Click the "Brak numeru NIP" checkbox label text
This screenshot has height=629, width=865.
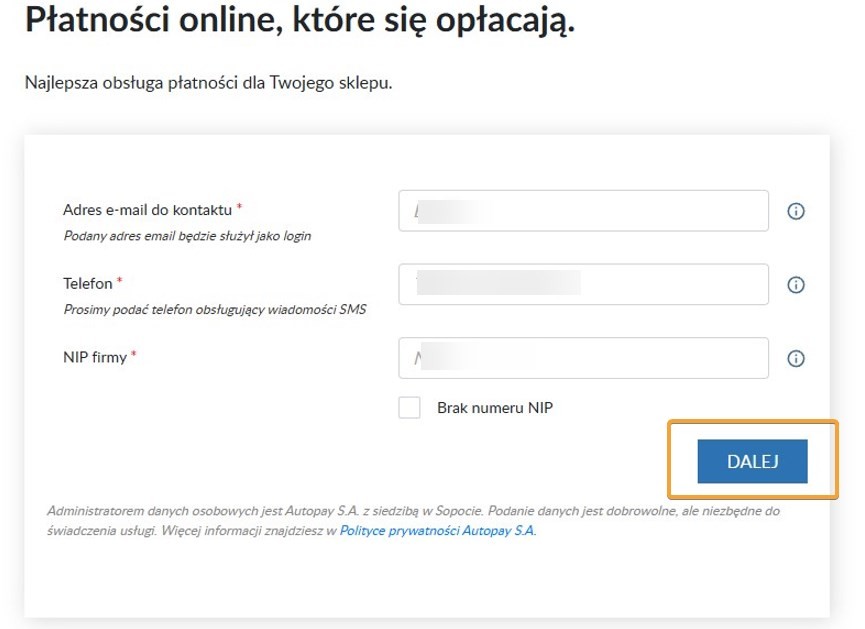tap(495, 408)
